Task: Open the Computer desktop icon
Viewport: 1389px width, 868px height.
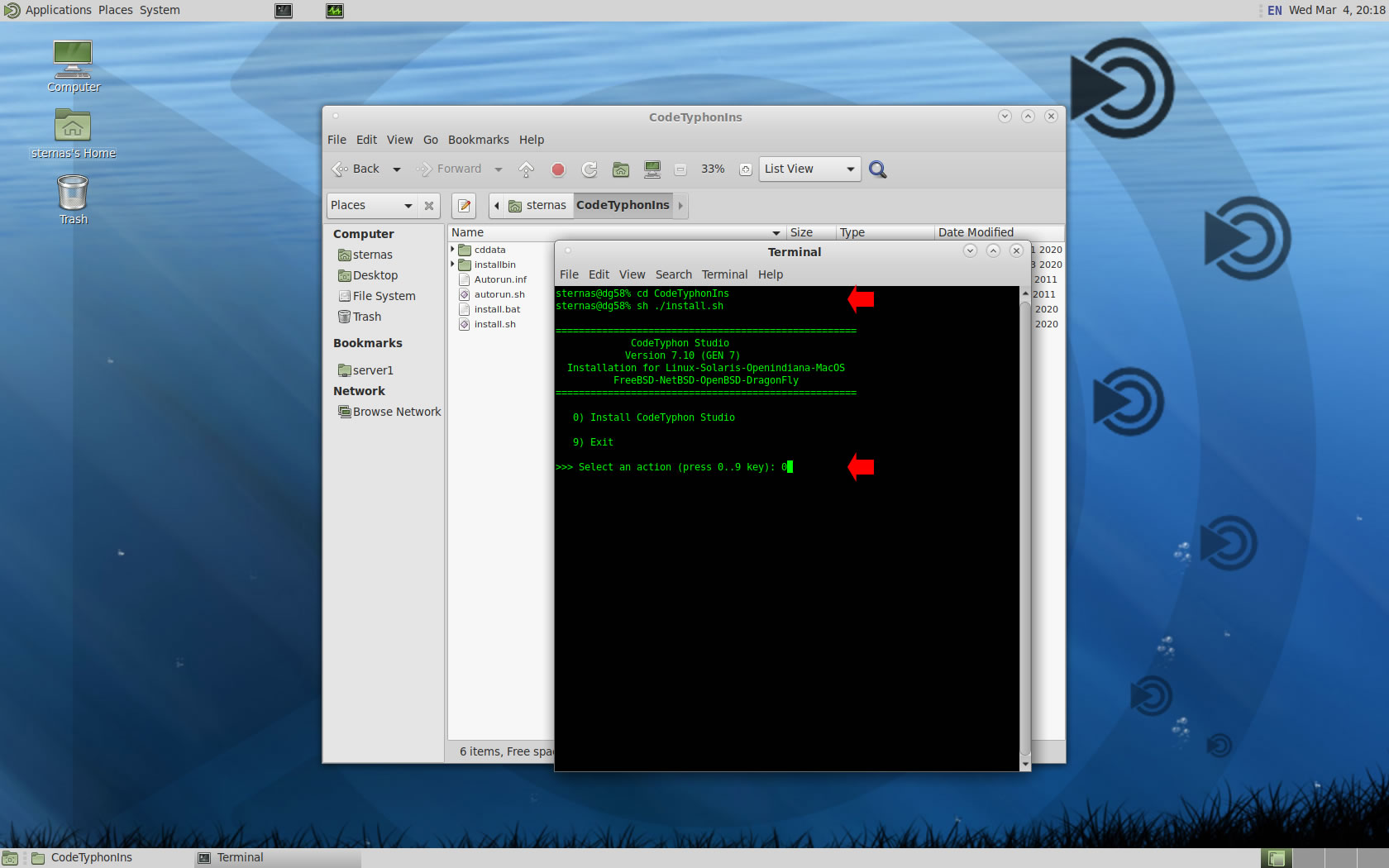Action: pyautogui.click(x=73, y=66)
